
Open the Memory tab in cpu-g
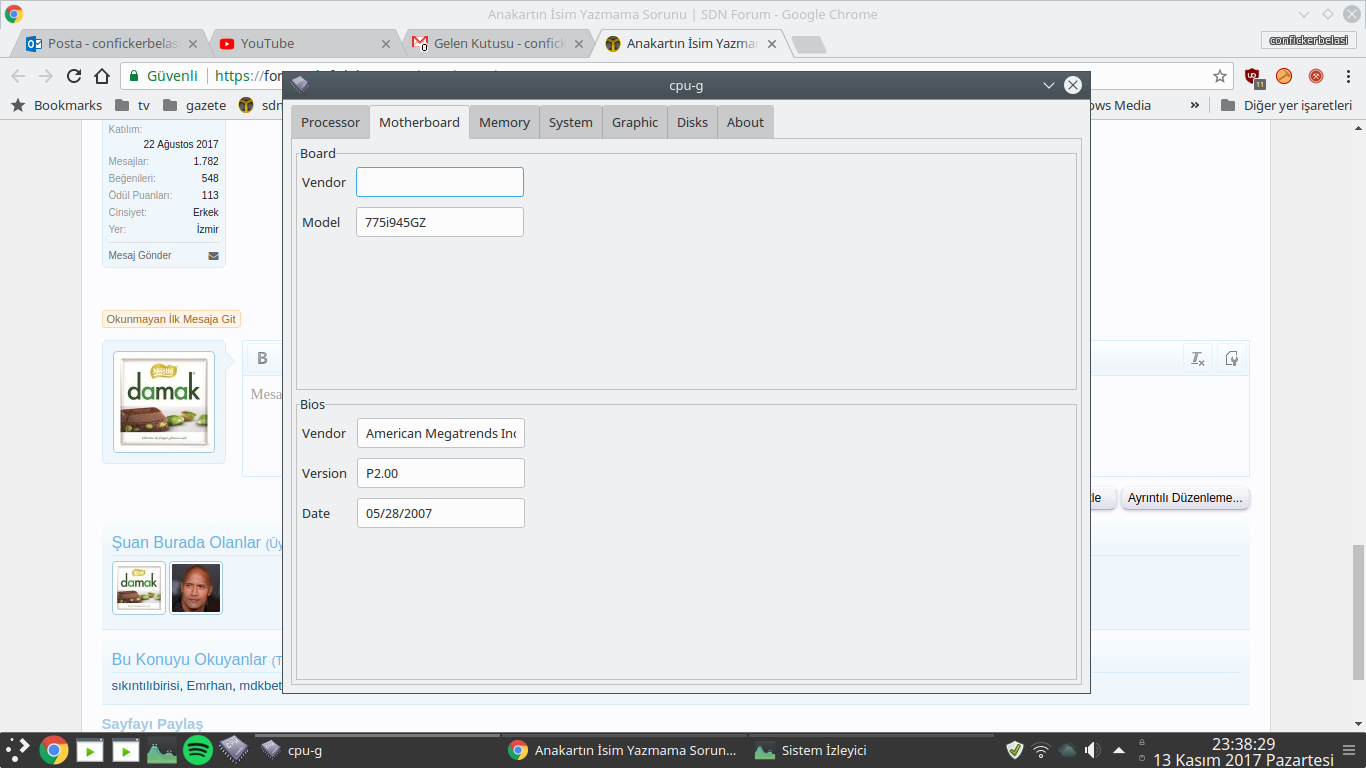click(504, 122)
